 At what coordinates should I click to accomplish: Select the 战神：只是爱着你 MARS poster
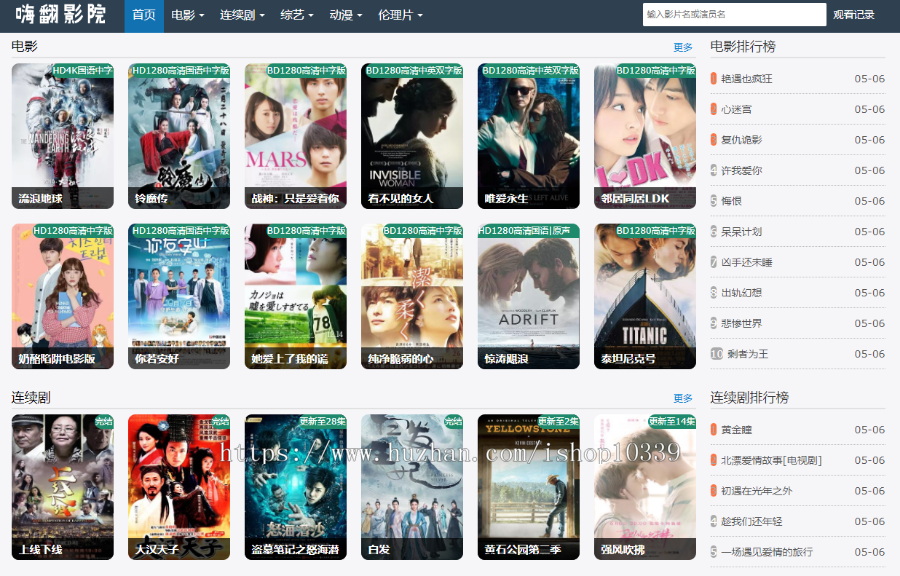[x=296, y=135]
